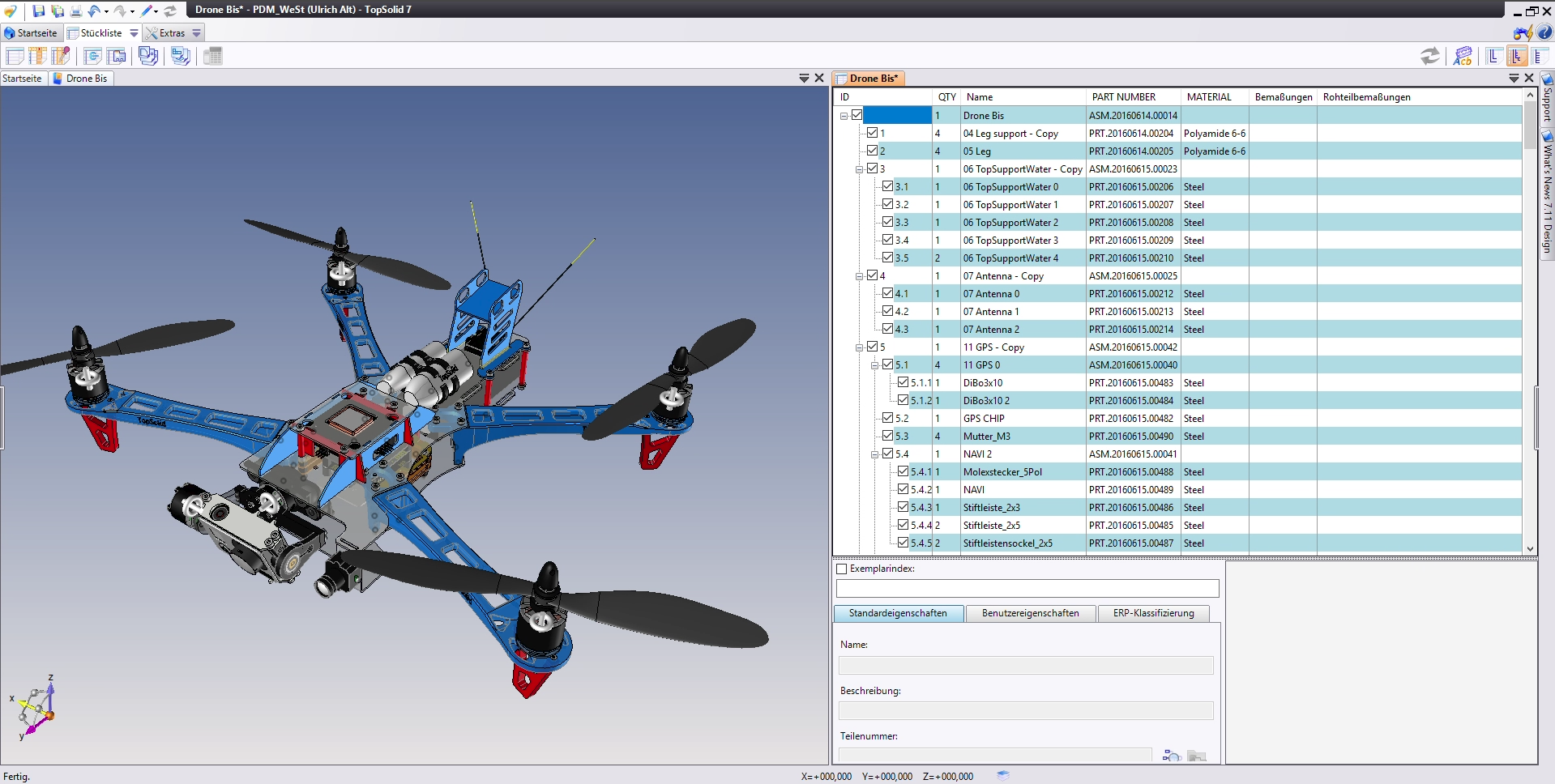Select the highlighted multi-level BOM view icon
The image size is (1555, 784).
tap(1517, 56)
